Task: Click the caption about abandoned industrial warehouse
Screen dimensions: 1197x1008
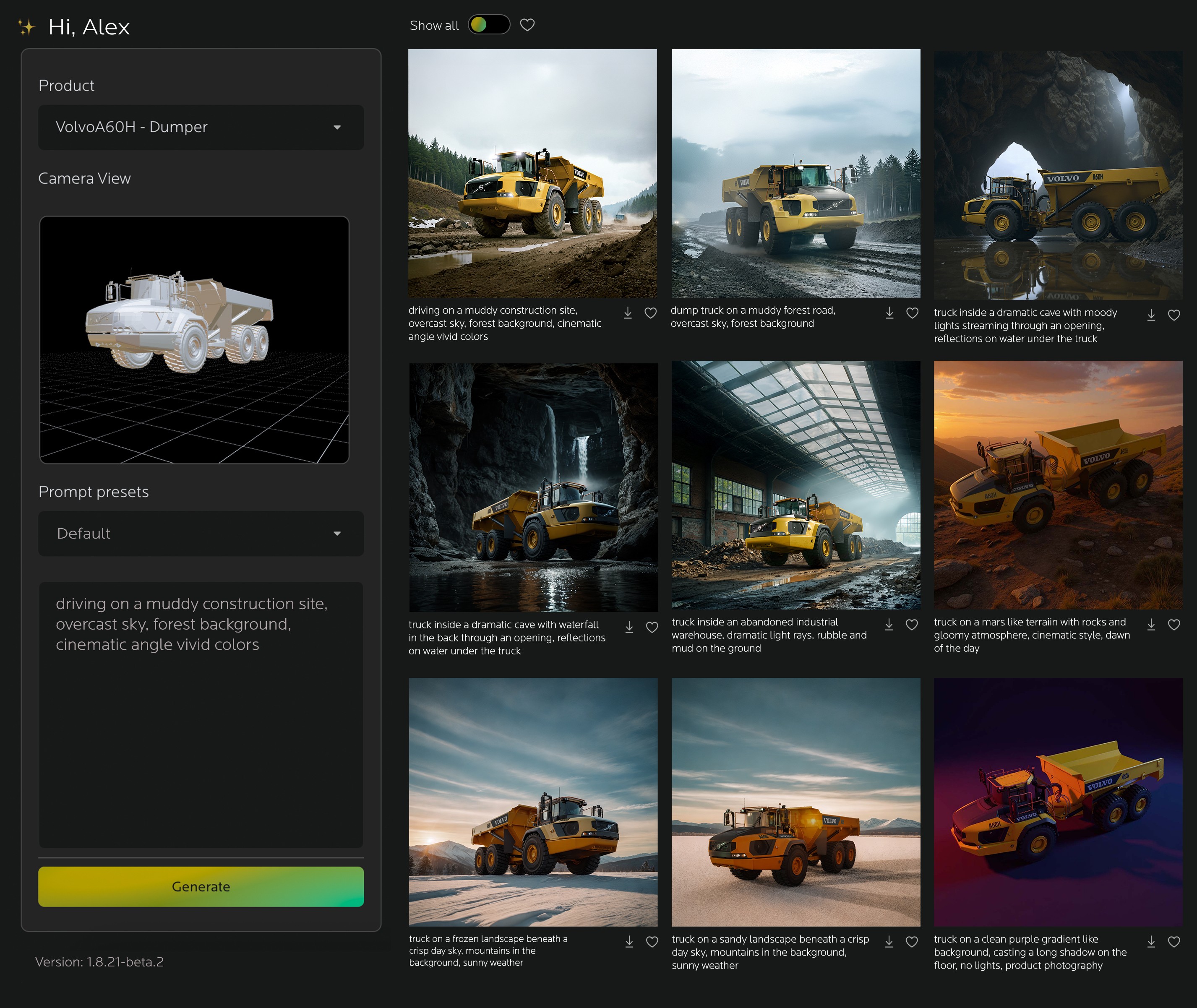Action: 769,635
